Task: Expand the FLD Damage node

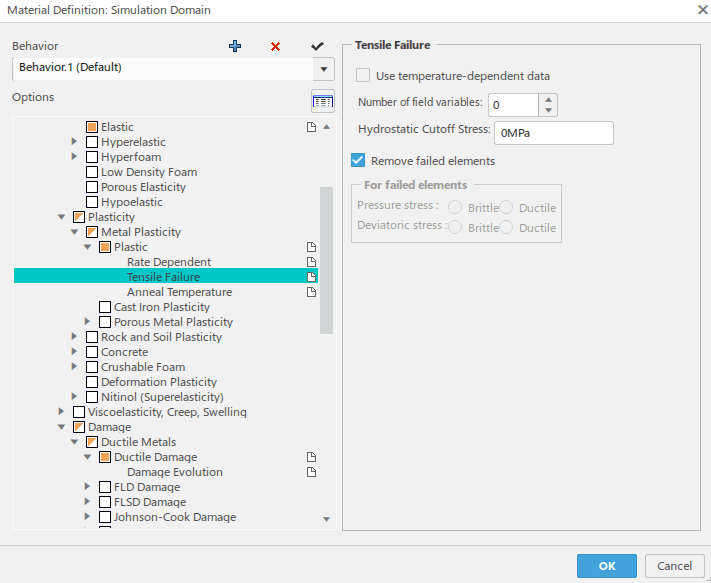Action: [x=88, y=486]
